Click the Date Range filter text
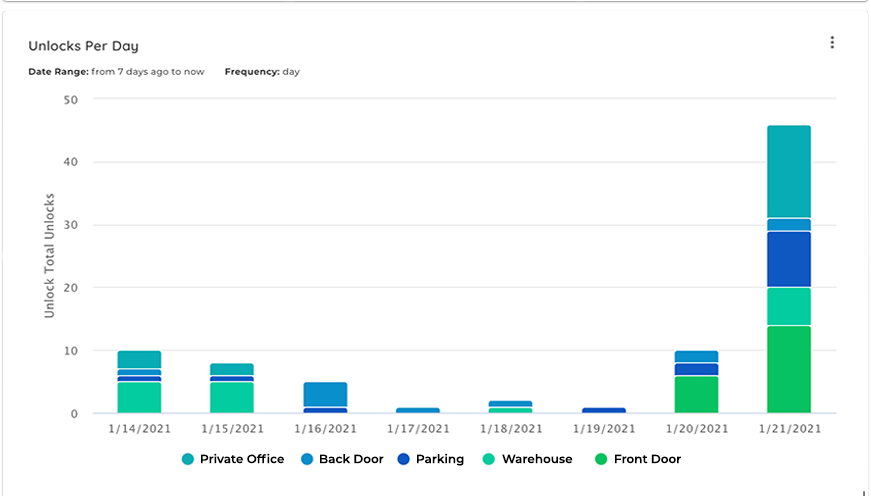Image resolution: width=871 pixels, height=496 pixels. pyautogui.click(x=116, y=72)
